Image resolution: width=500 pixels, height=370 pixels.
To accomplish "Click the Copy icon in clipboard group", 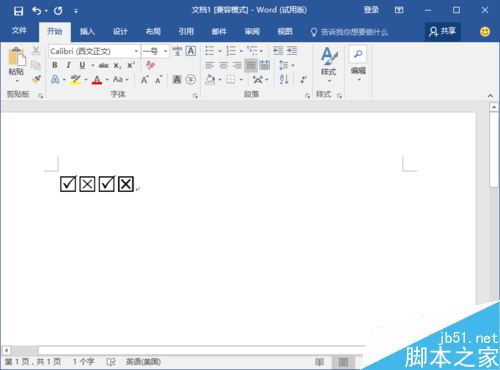I will pos(36,65).
